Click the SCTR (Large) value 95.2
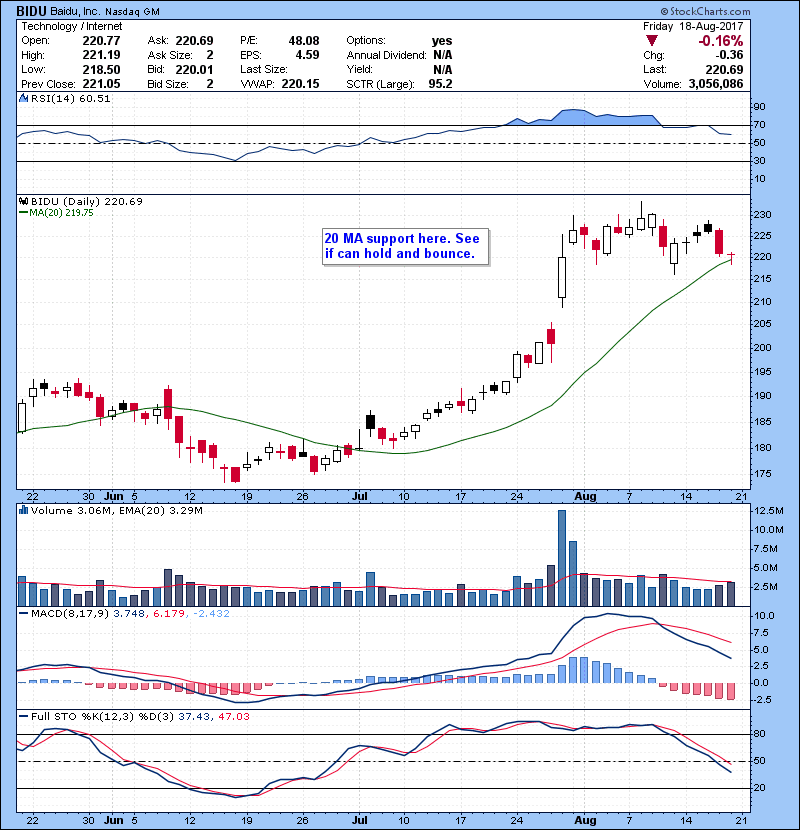The width and height of the screenshot is (800, 830). coord(441,84)
